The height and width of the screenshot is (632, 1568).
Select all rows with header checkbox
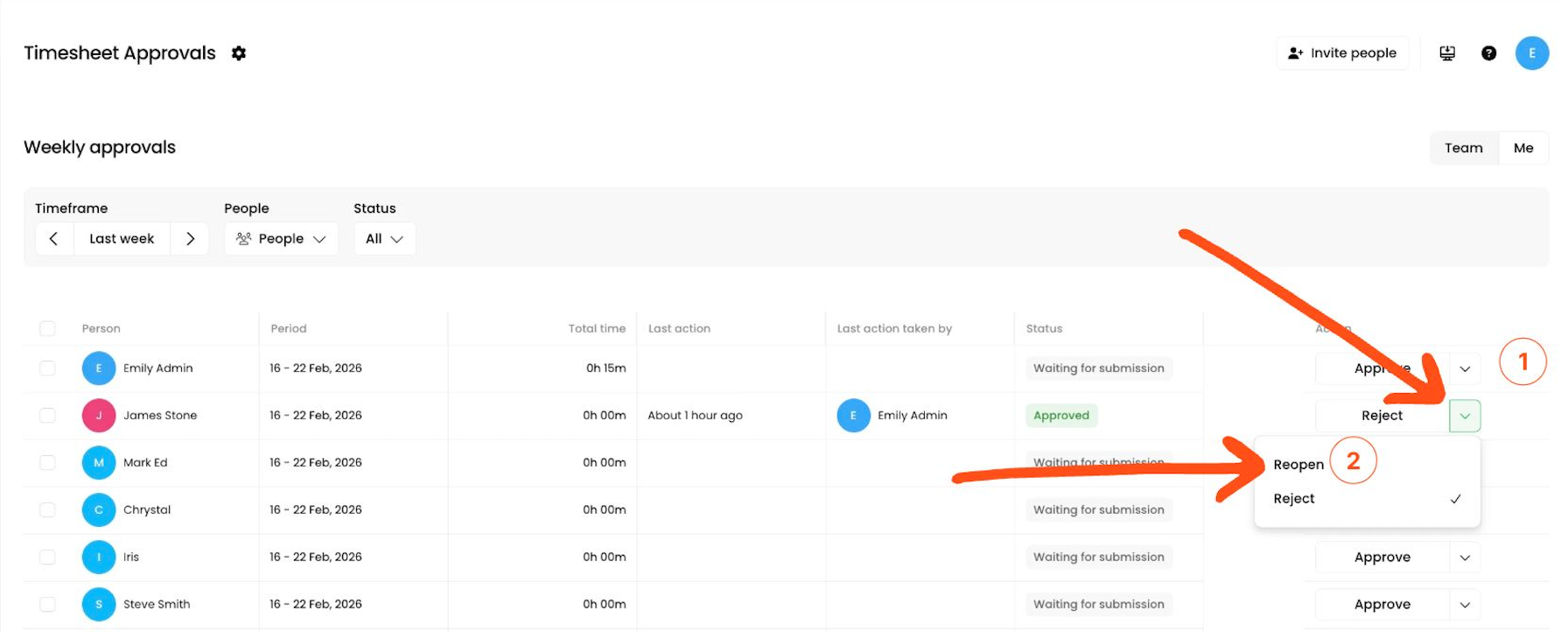coord(47,328)
